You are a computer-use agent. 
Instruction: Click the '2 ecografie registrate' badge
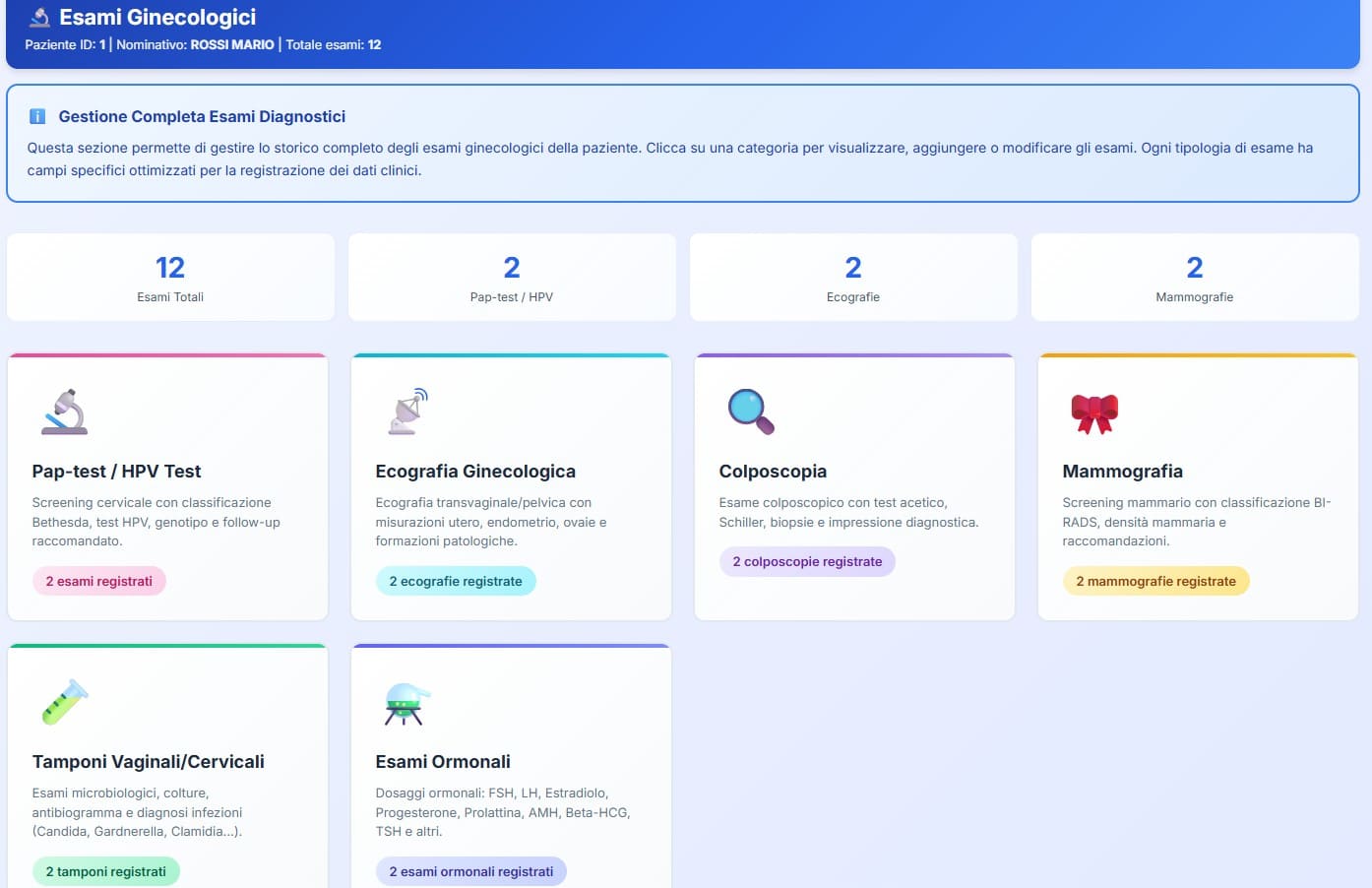click(456, 581)
